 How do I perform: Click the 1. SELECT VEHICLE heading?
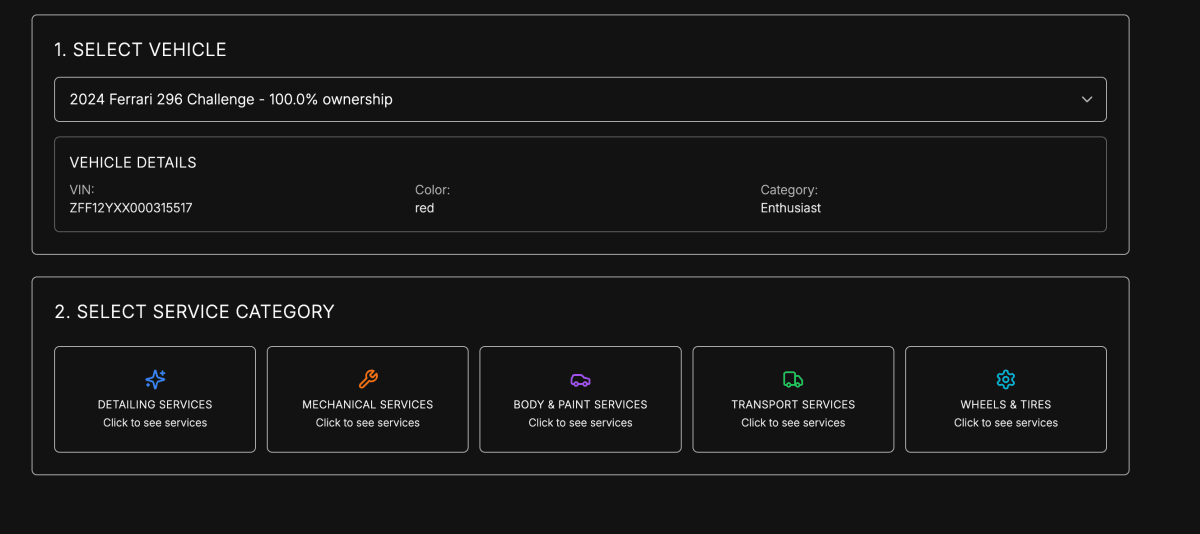[x=140, y=49]
